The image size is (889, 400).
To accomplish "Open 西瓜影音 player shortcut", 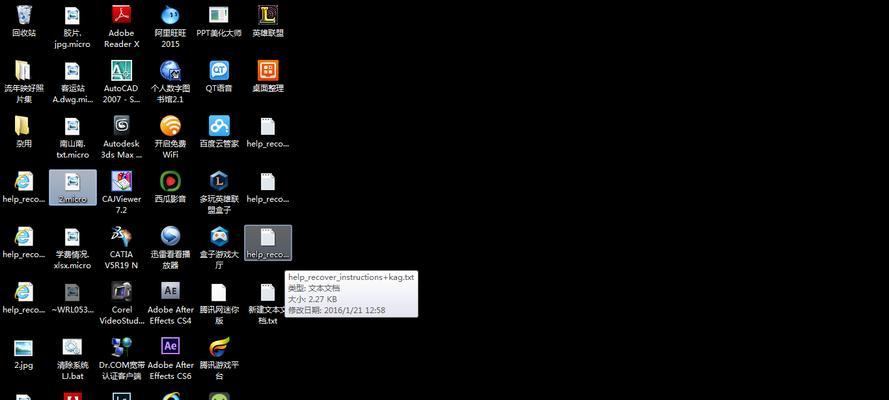I will pyautogui.click(x=170, y=188).
